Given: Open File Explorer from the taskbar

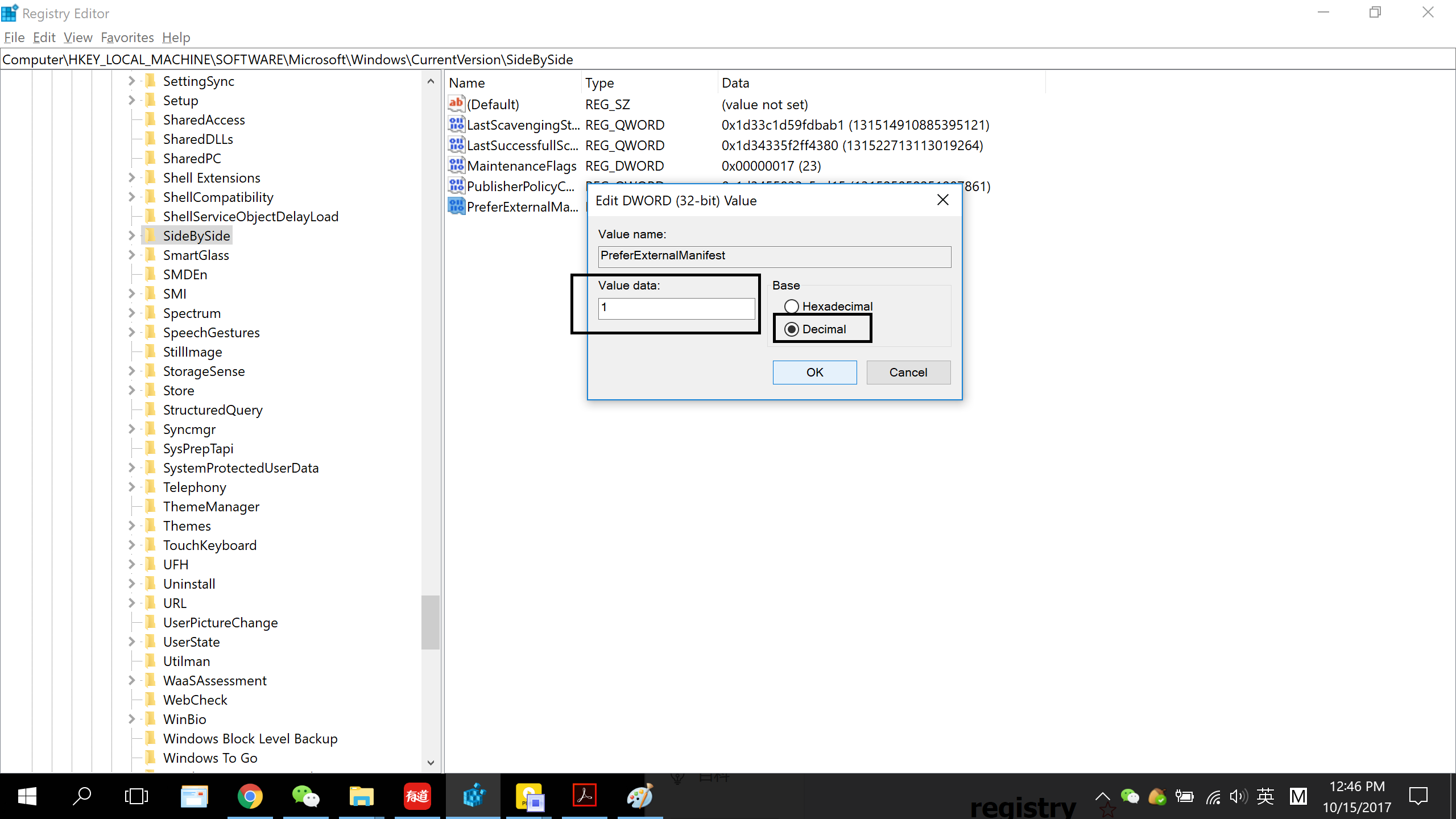Looking at the screenshot, I should tap(361, 796).
